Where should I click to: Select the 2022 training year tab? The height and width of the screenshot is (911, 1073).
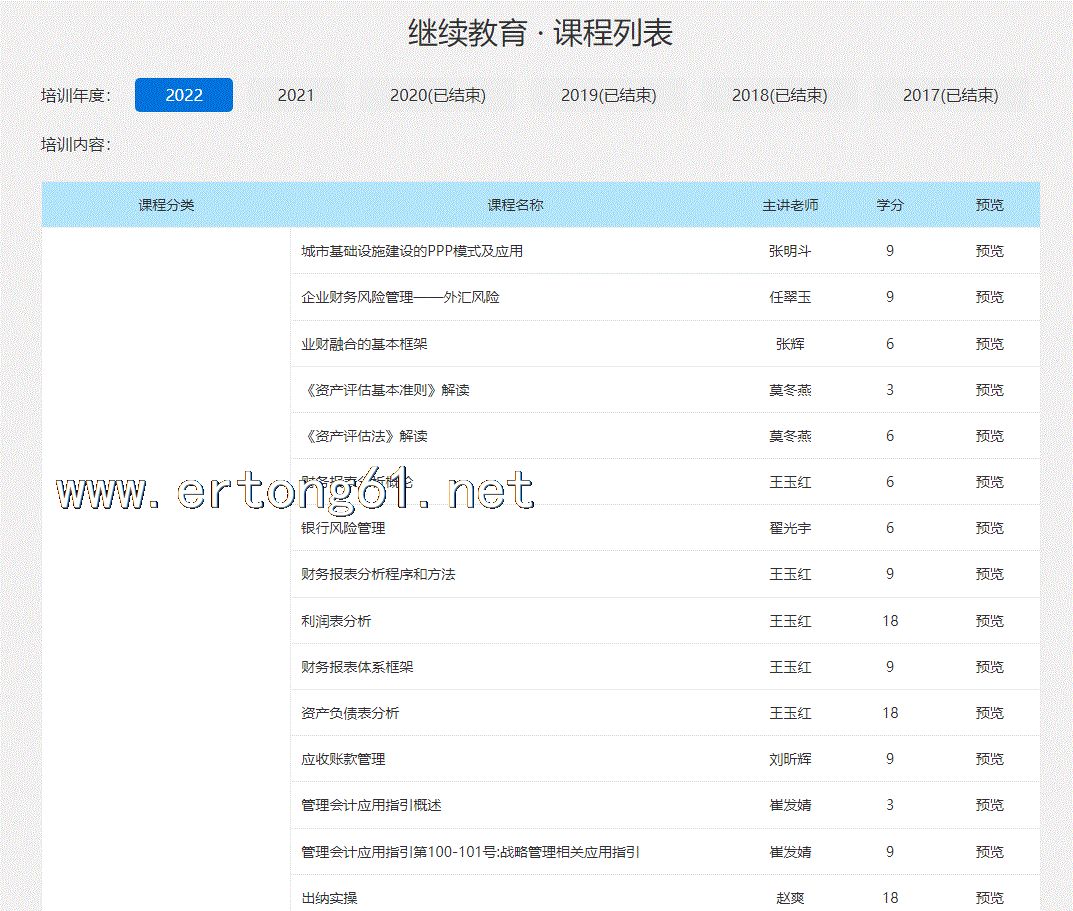184,95
